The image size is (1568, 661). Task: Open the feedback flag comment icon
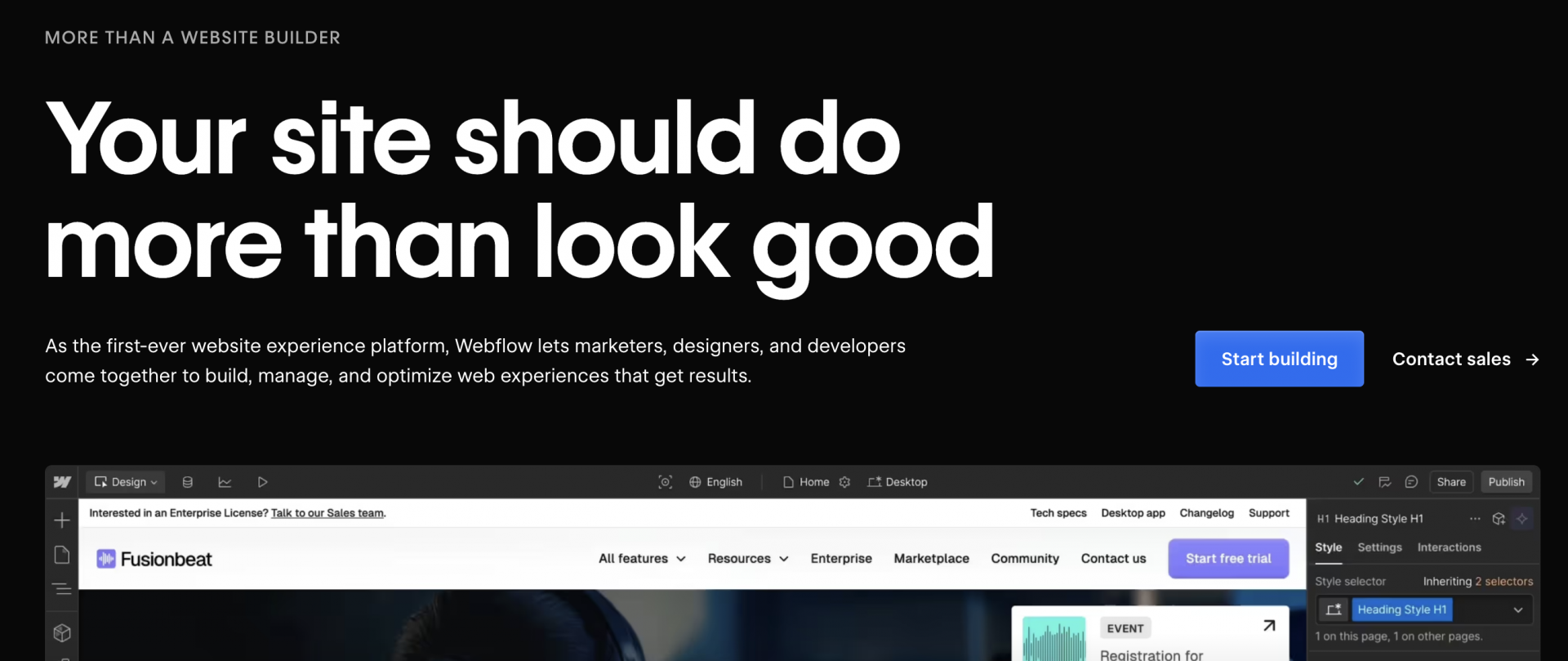tap(1384, 482)
